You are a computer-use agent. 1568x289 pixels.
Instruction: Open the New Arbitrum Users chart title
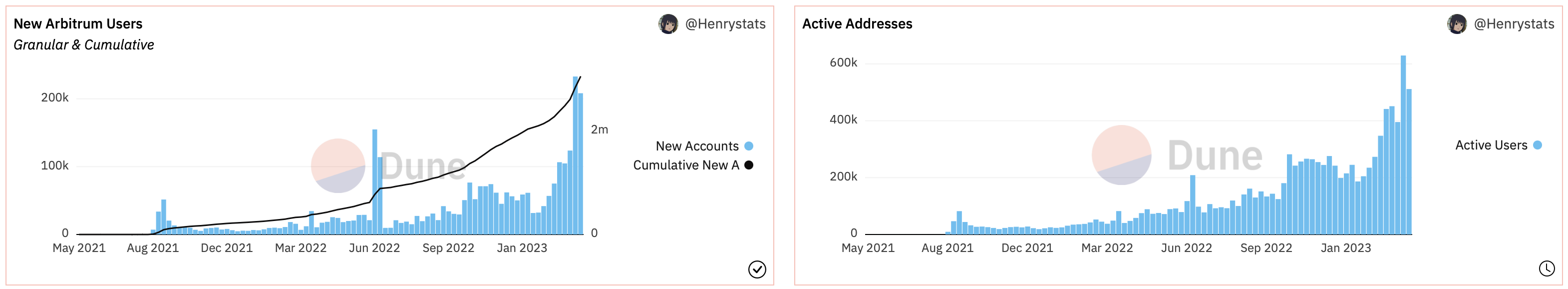pyautogui.click(x=78, y=24)
